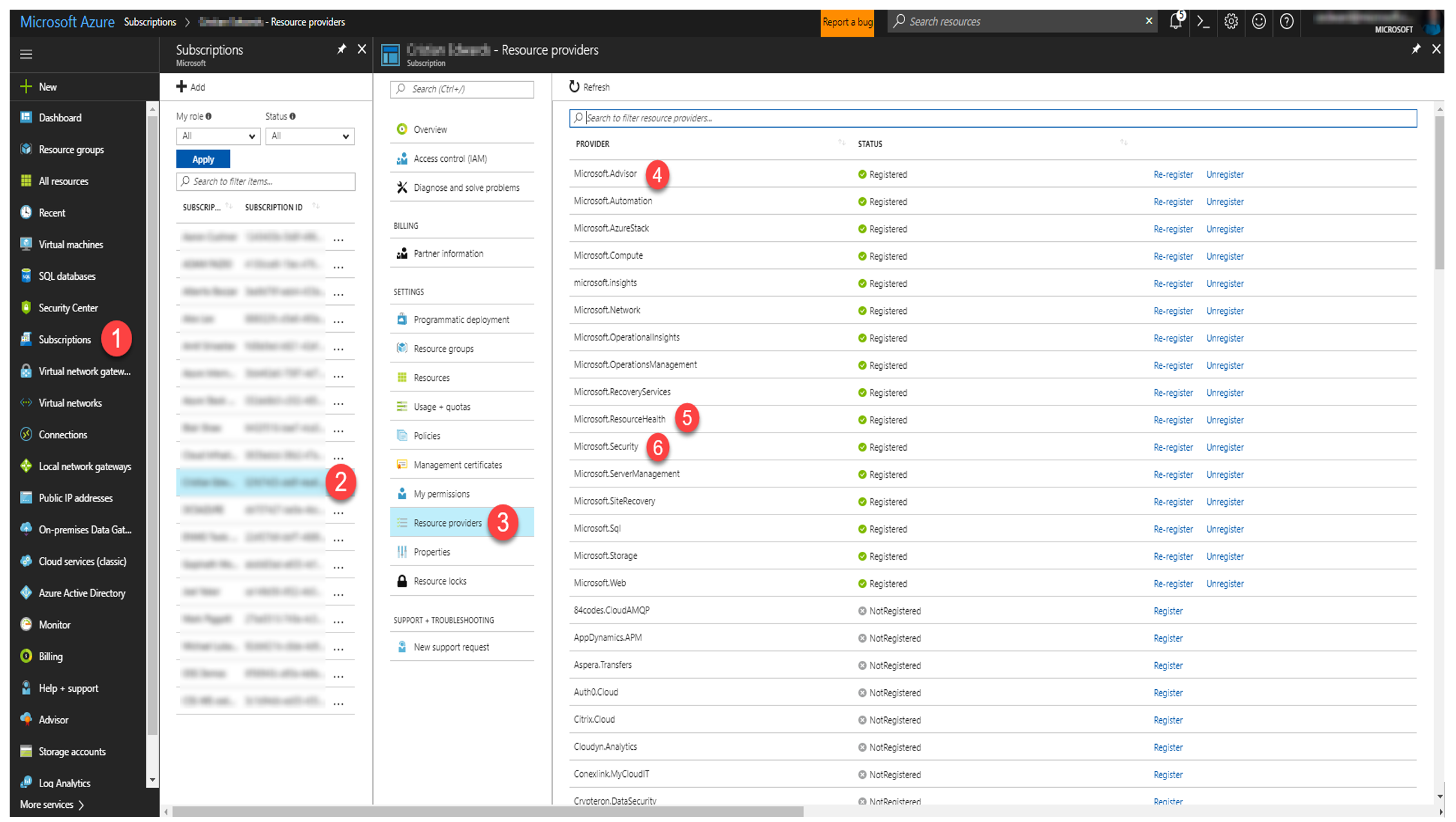Sort by the STATUS column arrows

[1124, 142]
